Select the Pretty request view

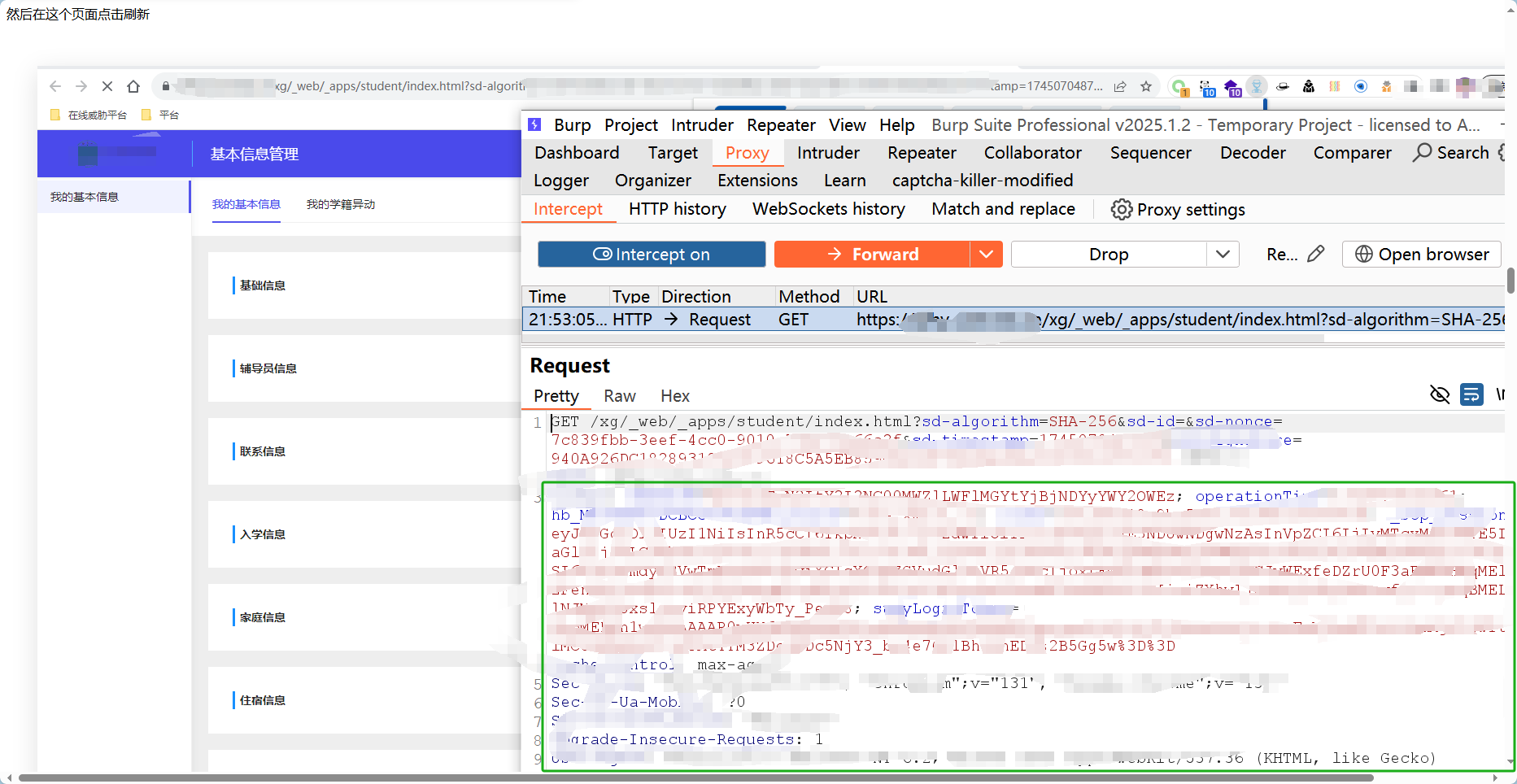point(556,396)
